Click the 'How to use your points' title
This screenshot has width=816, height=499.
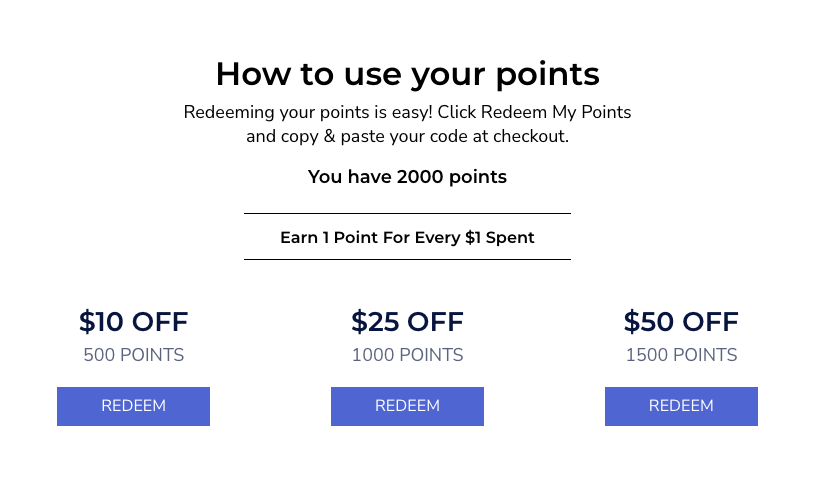click(407, 74)
